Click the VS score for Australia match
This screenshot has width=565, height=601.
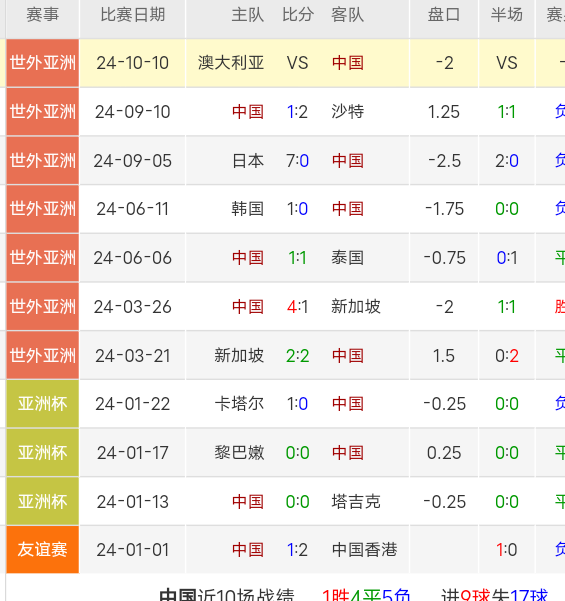click(x=297, y=63)
